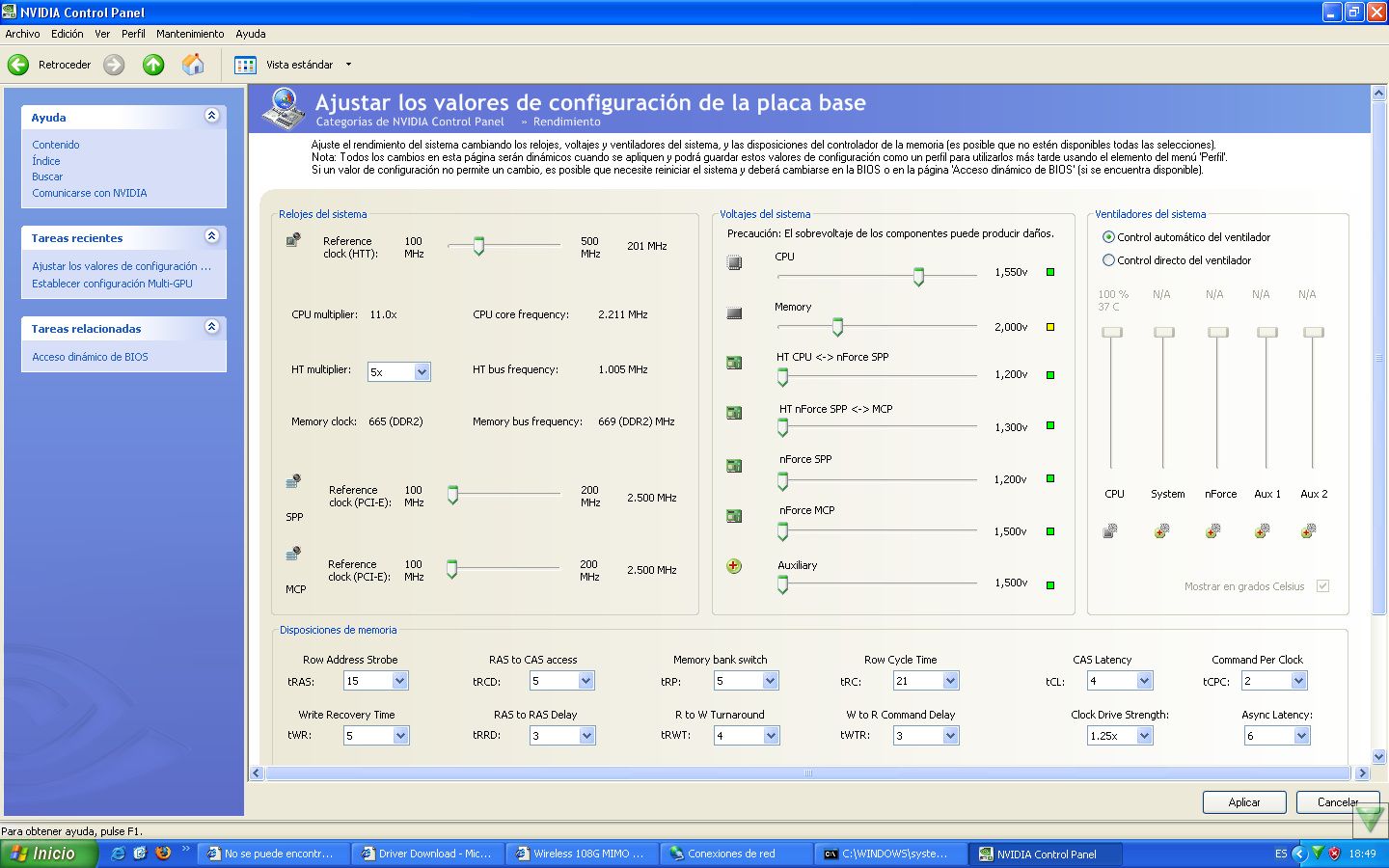
Task: Open the HT multiplier dropdown
Action: 422,372
